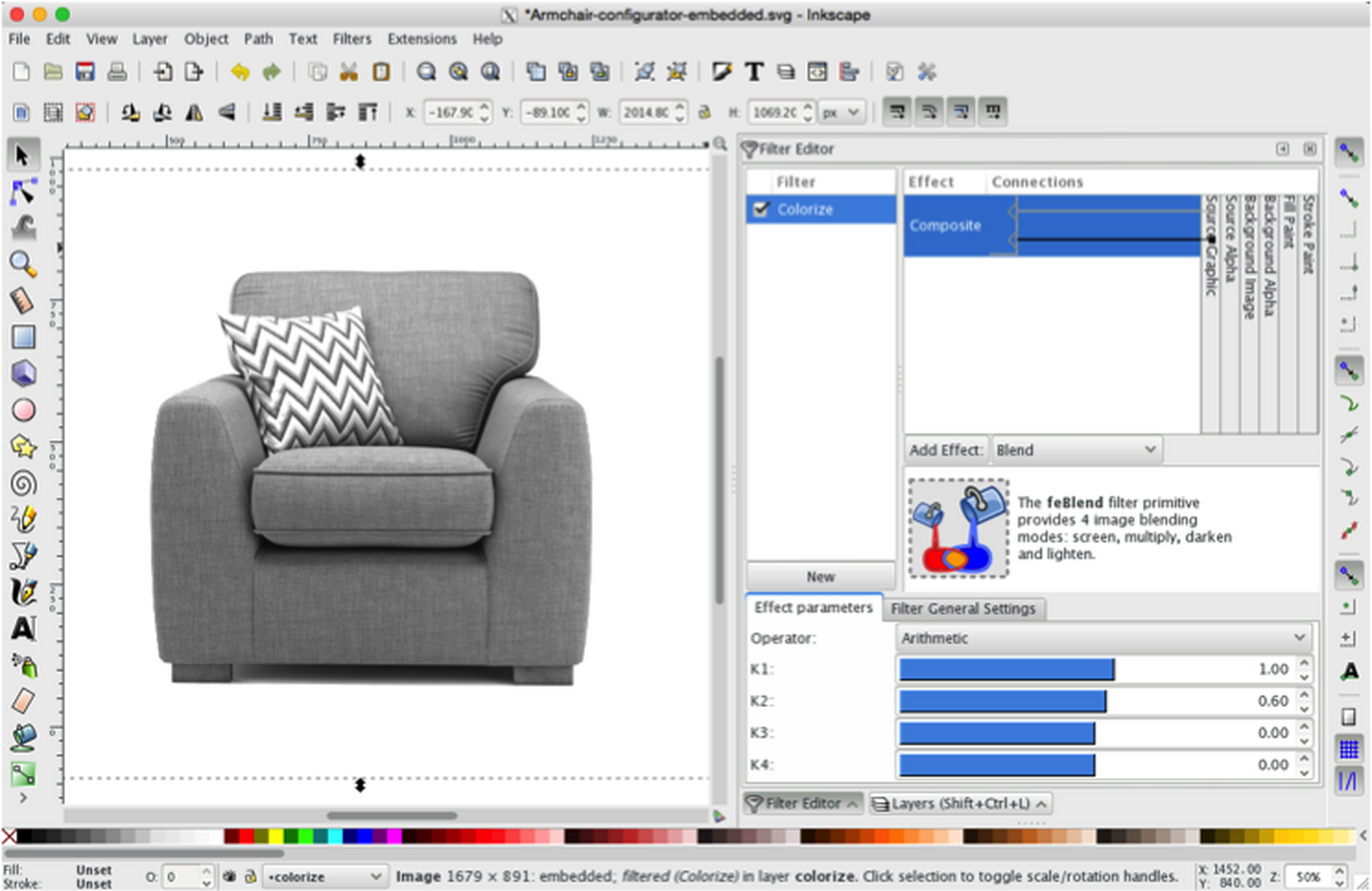
Task: Cut selection with scissors icon
Action: [x=349, y=72]
